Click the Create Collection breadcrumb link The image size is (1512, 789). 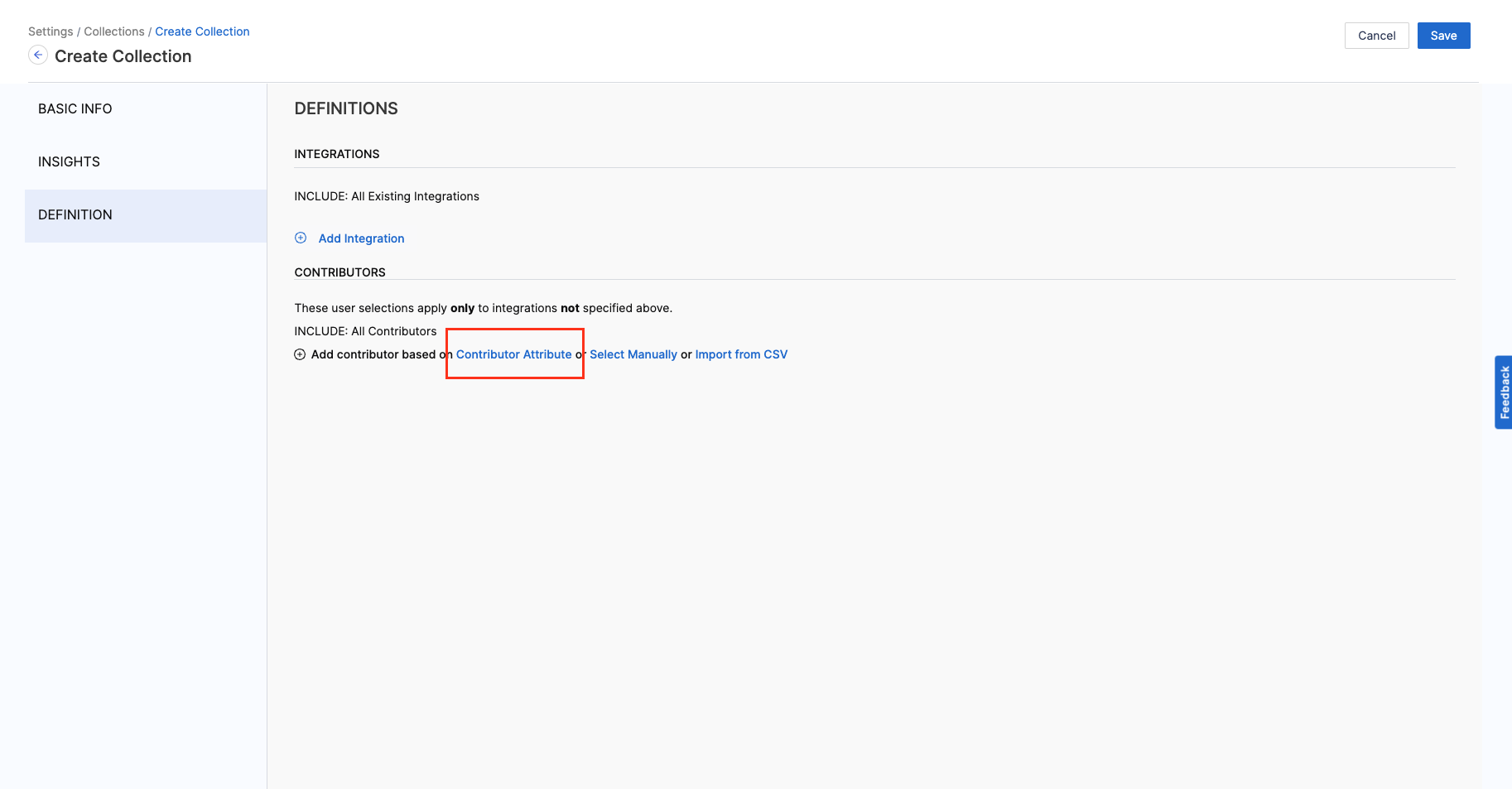click(x=202, y=31)
